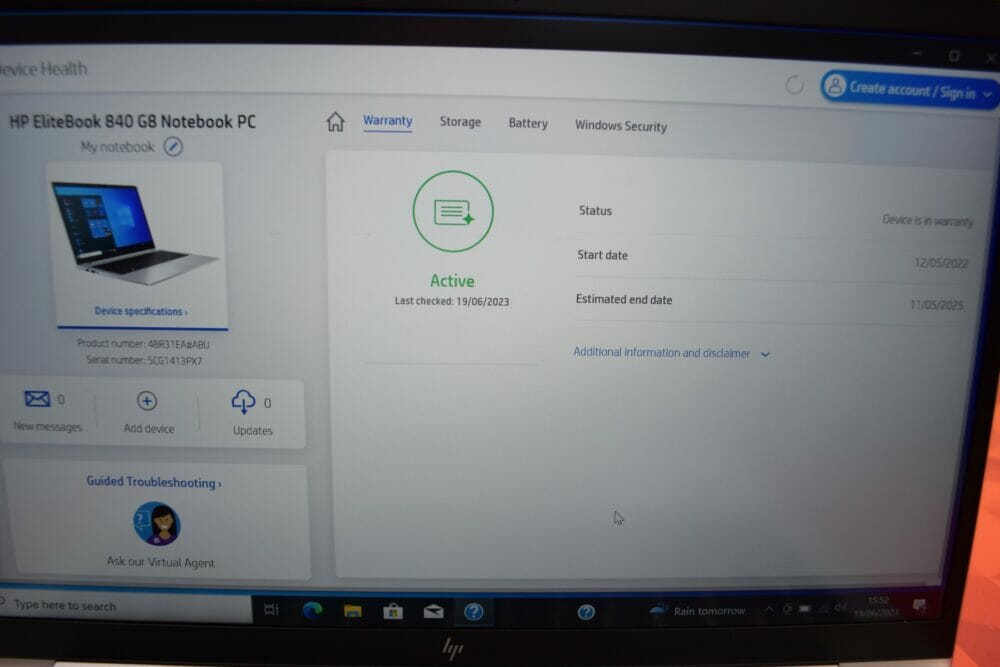
Task: Open the Mail app from the taskbar
Action: pyautogui.click(x=434, y=612)
